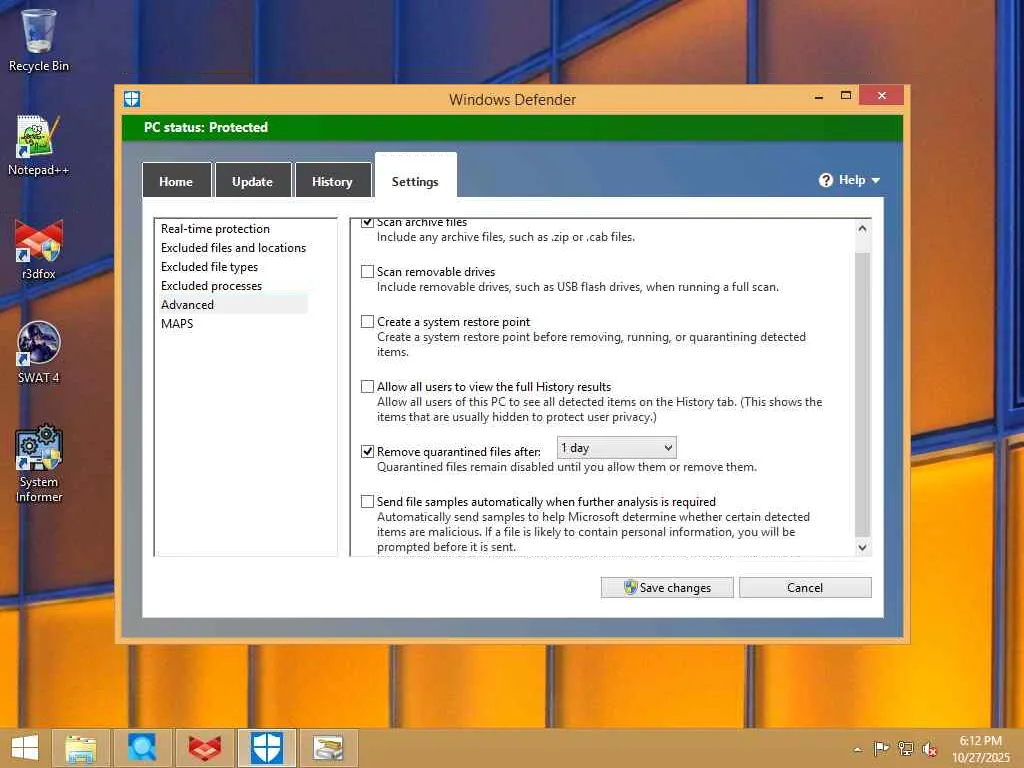Open the clock showing 6:12 PM
This screenshot has width=1024, height=768.
[980, 749]
